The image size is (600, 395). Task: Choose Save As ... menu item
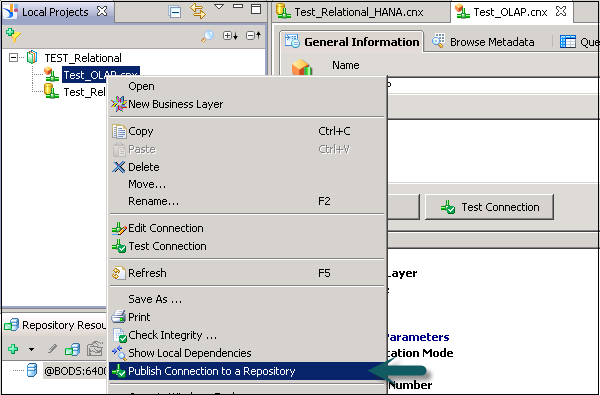tap(247, 299)
